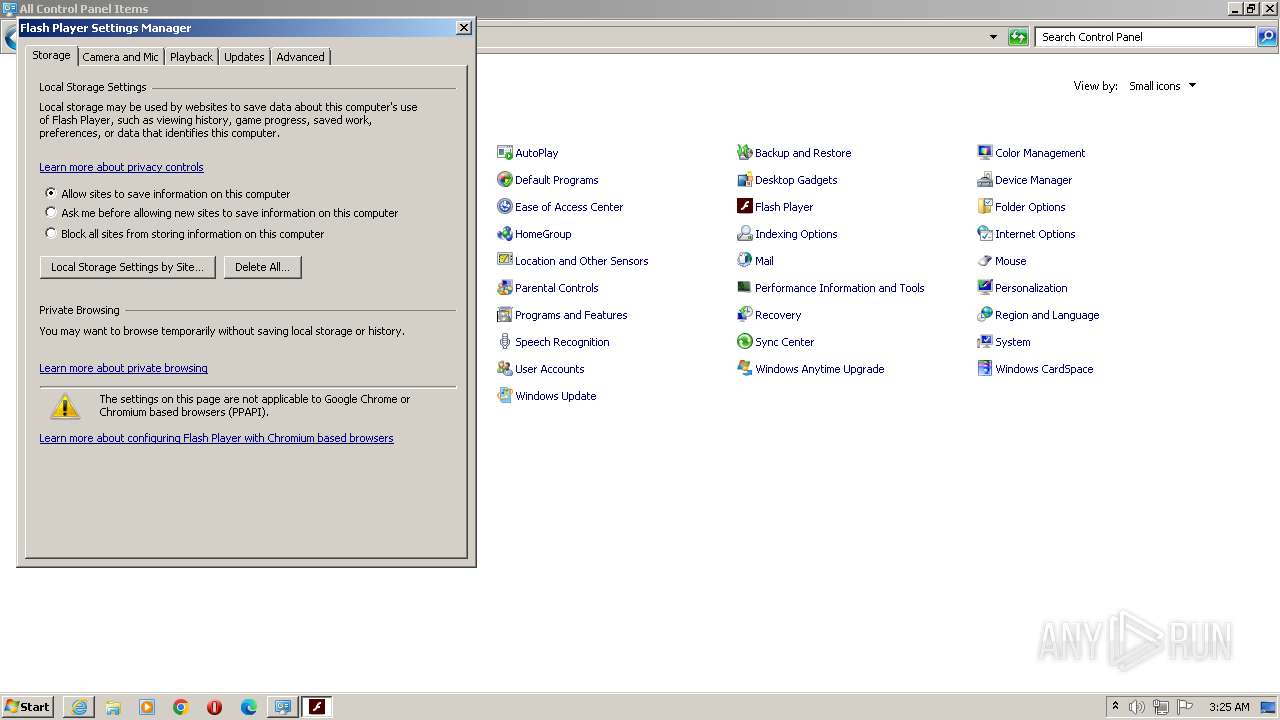Launch Opera from the taskbar
The height and width of the screenshot is (720, 1280).
[215, 707]
